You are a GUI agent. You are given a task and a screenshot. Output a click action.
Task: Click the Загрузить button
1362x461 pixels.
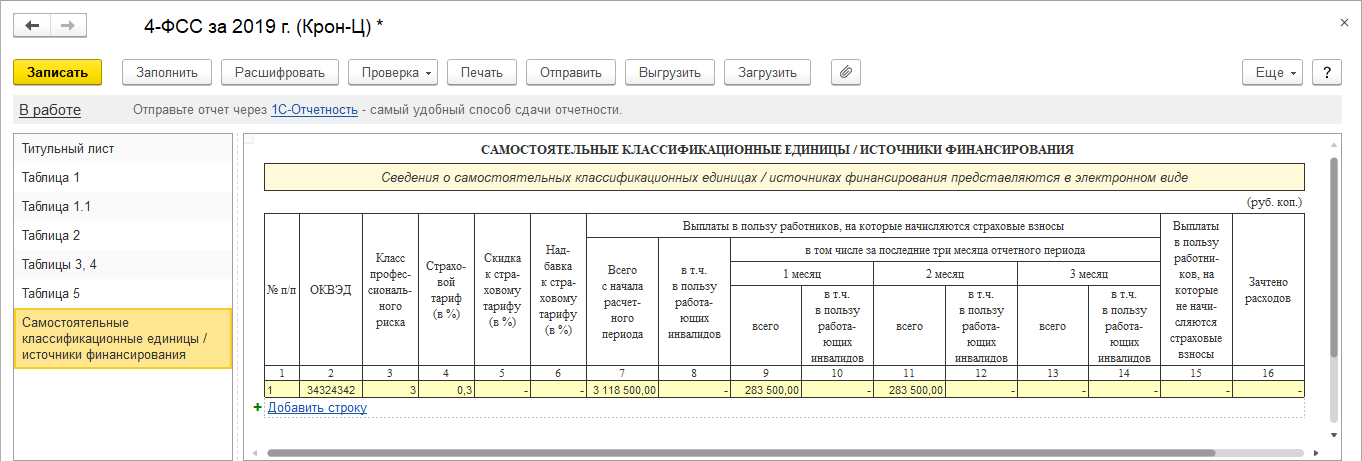coord(767,72)
